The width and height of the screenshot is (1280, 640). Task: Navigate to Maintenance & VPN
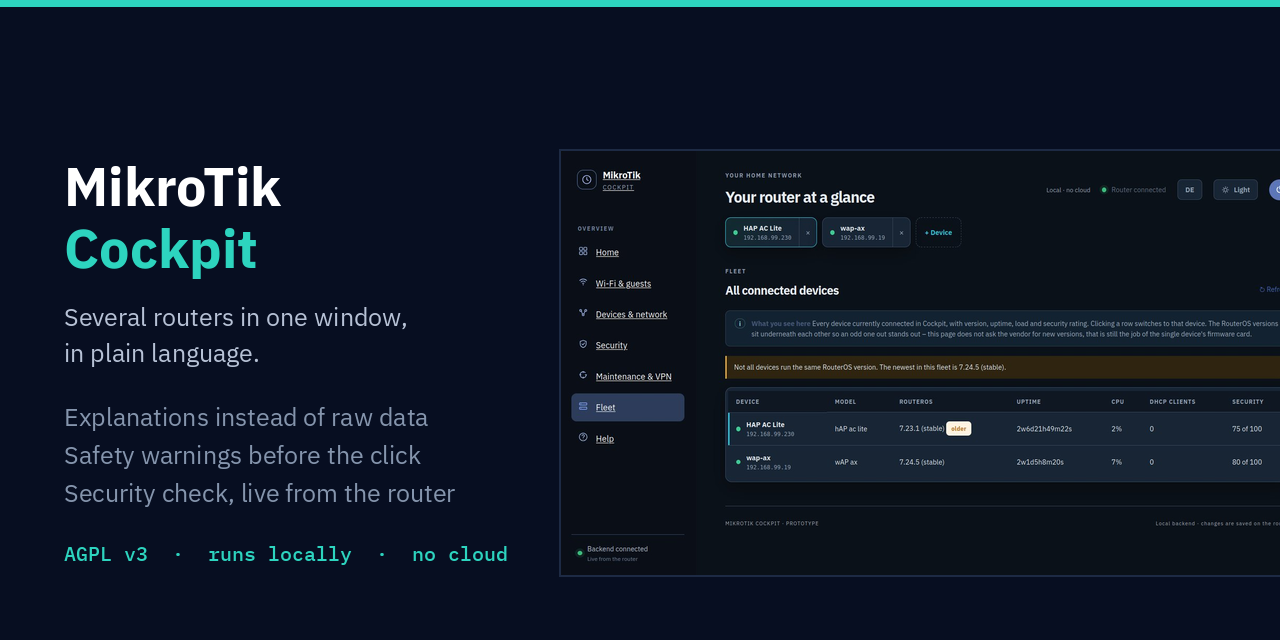tap(633, 377)
